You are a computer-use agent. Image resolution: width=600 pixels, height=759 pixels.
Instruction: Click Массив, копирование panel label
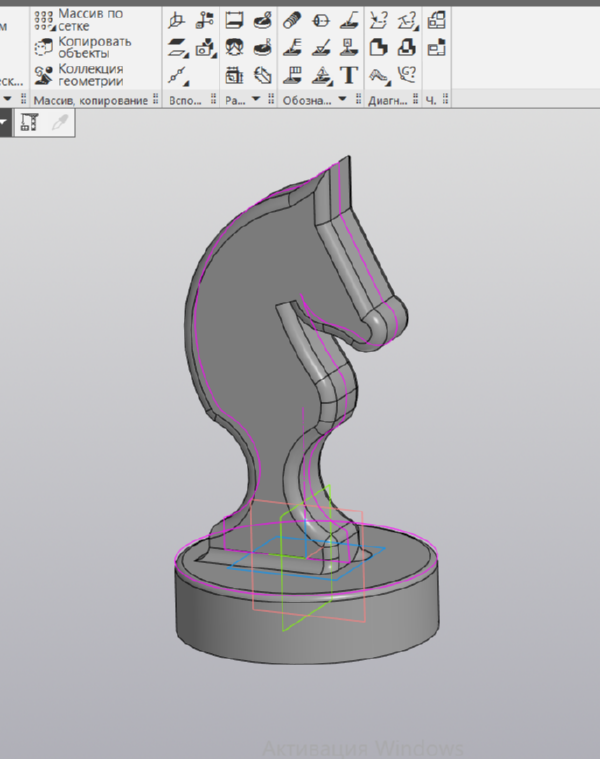(90, 100)
